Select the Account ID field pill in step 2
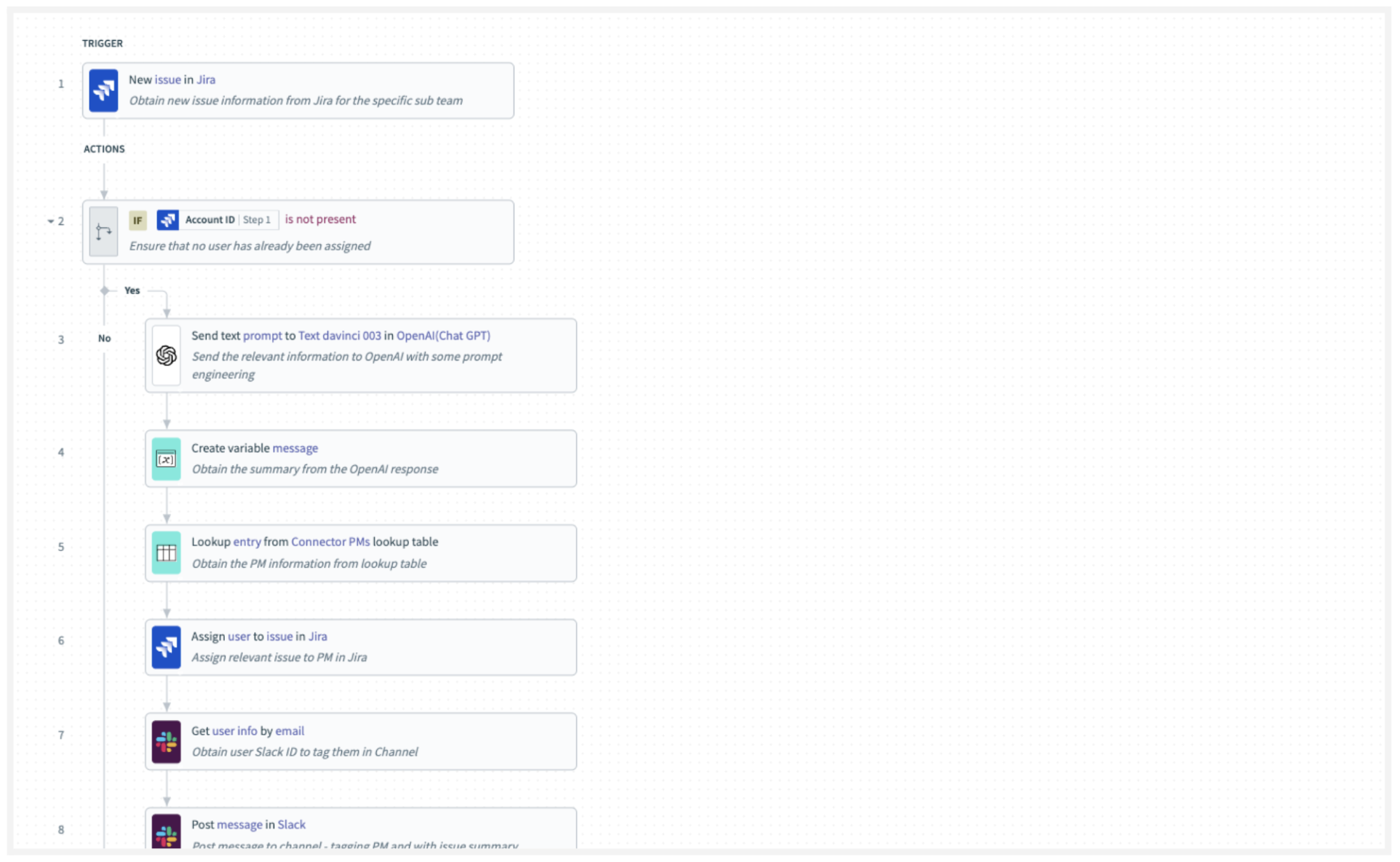 [x=210, y=219]
